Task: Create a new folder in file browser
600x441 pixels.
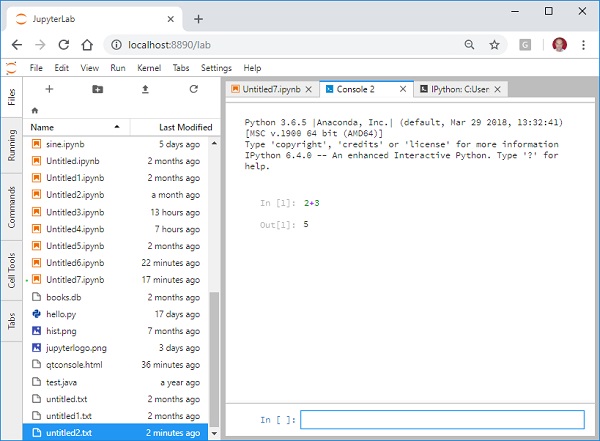Action: (x=97, y=89)
